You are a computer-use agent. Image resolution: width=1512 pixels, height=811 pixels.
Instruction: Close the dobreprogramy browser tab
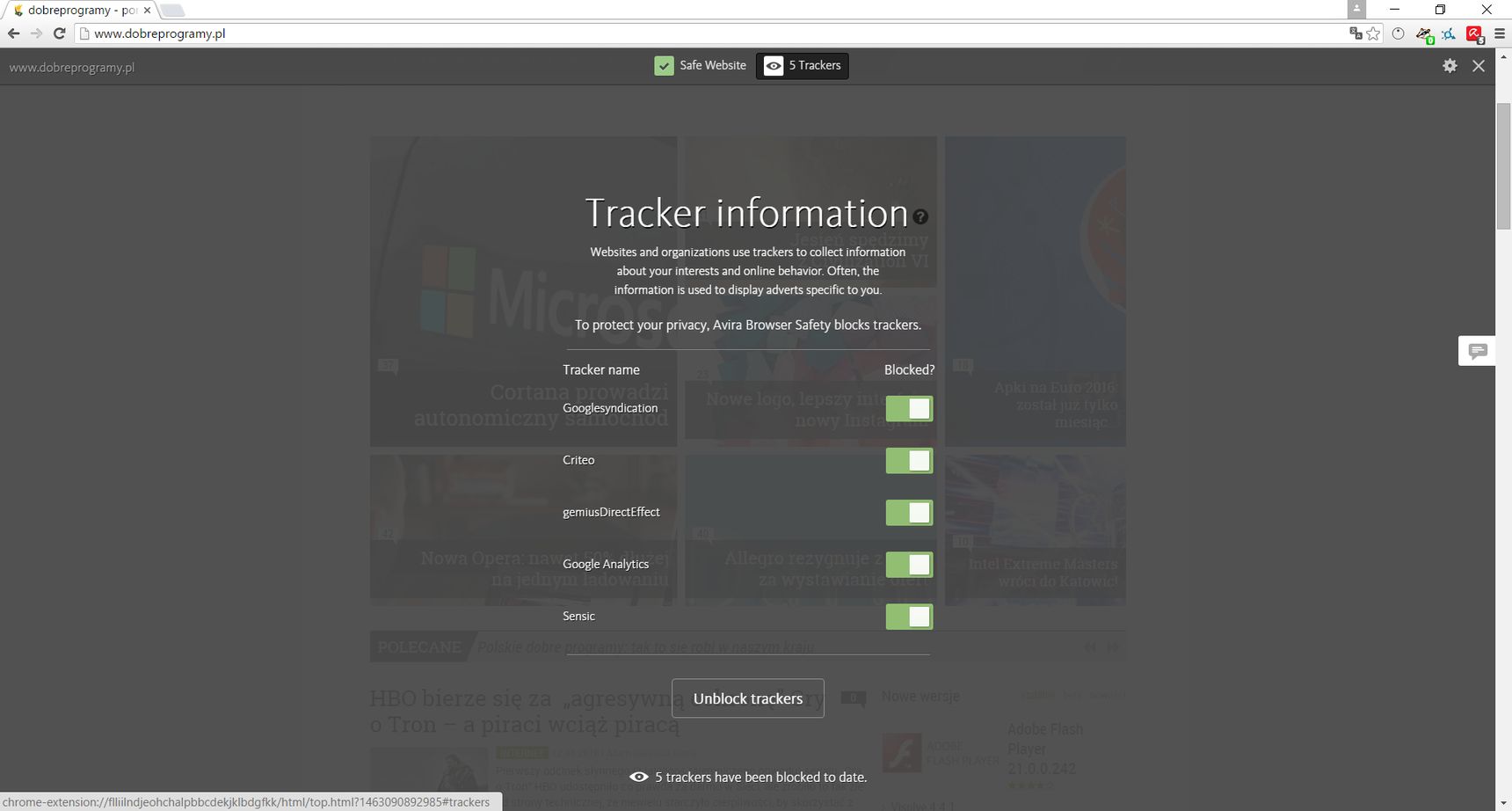[x=147, y=11]
